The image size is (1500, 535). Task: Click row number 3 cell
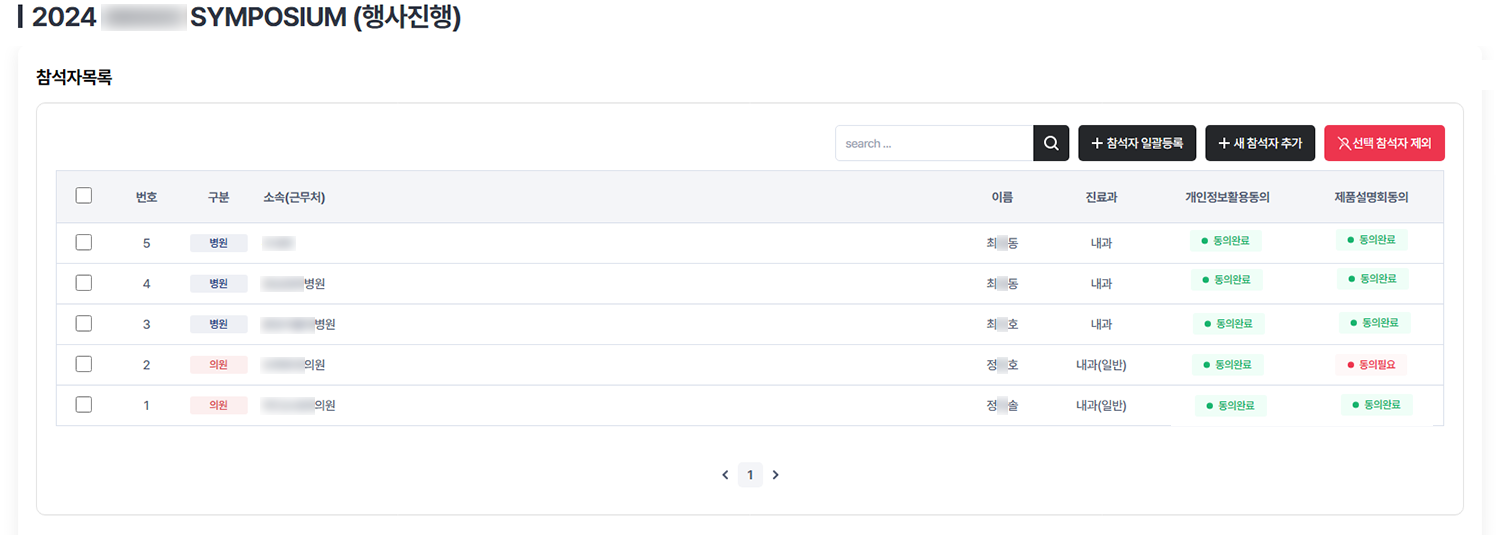tap(146, 325)
